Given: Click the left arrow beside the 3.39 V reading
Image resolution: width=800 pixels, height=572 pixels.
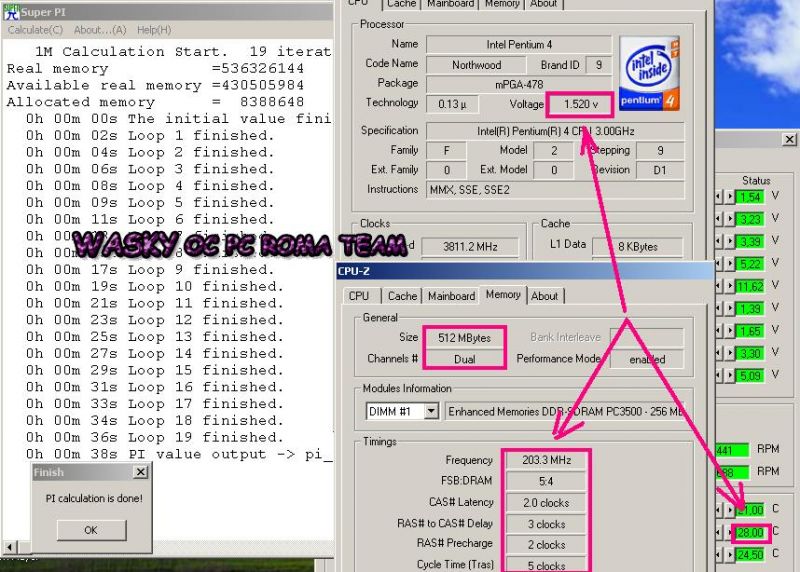Looking at the screenshot, I should coord(720,241).
